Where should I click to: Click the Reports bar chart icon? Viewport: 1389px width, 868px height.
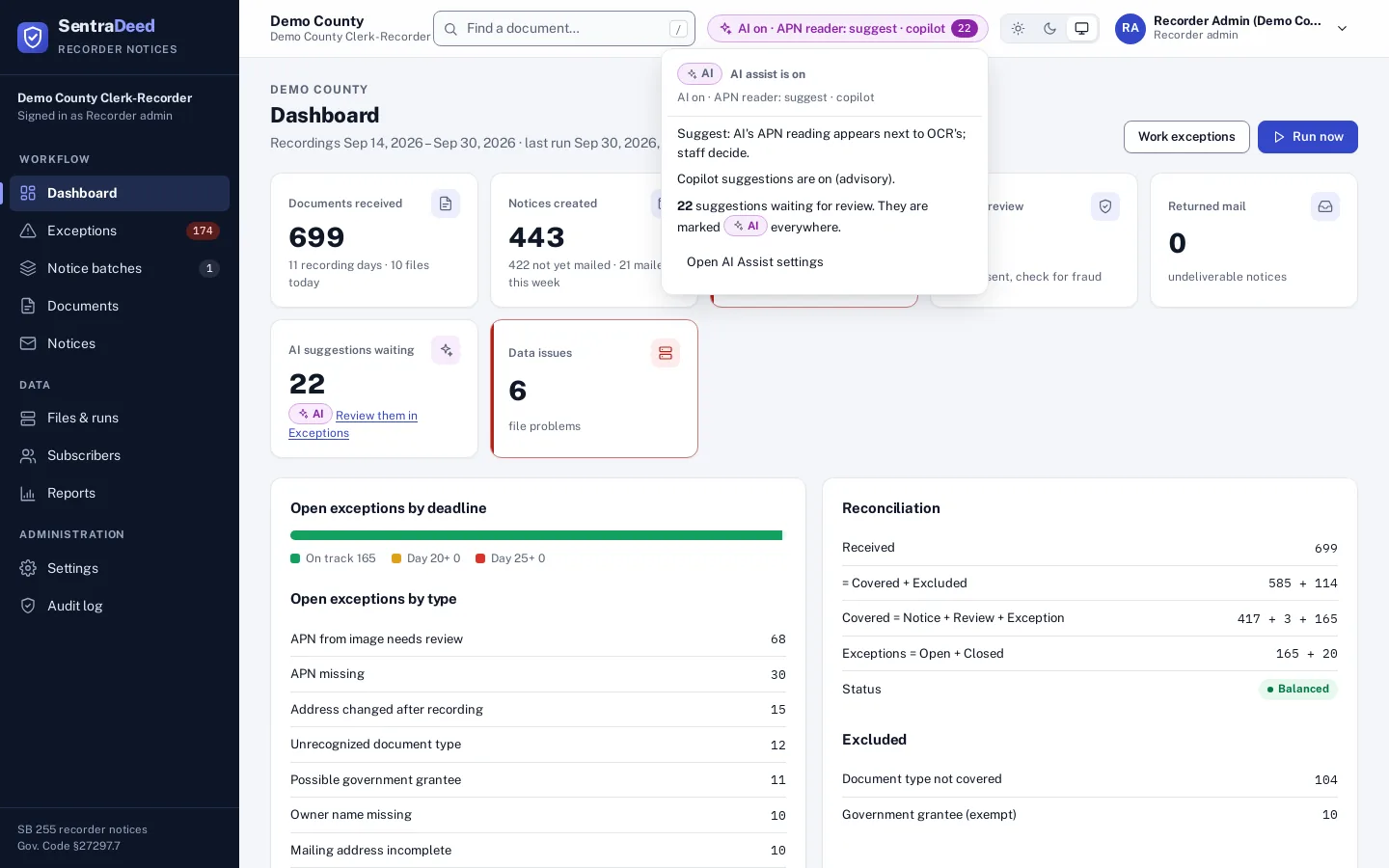pos(28,493)
